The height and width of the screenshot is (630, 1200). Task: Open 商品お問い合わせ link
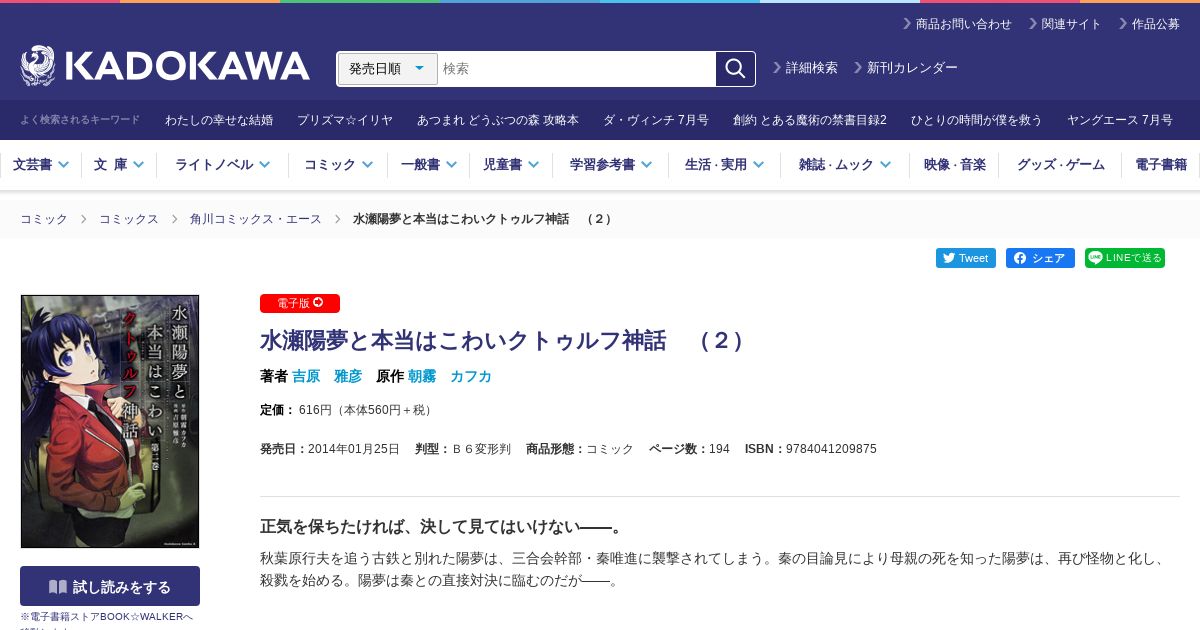957,24
